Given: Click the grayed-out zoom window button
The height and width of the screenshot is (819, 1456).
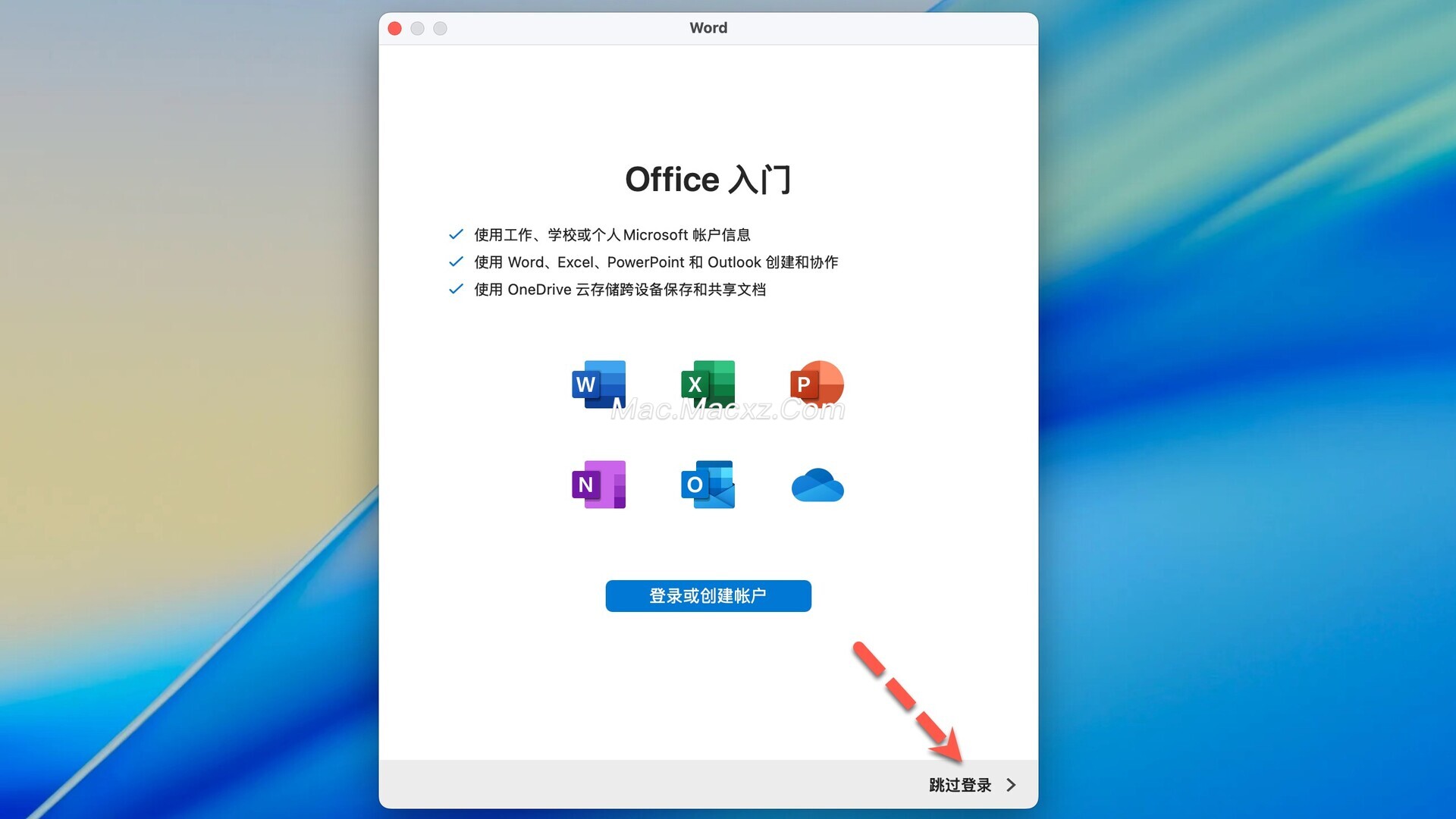Looking at the screenshot, I should coord(440,28).
